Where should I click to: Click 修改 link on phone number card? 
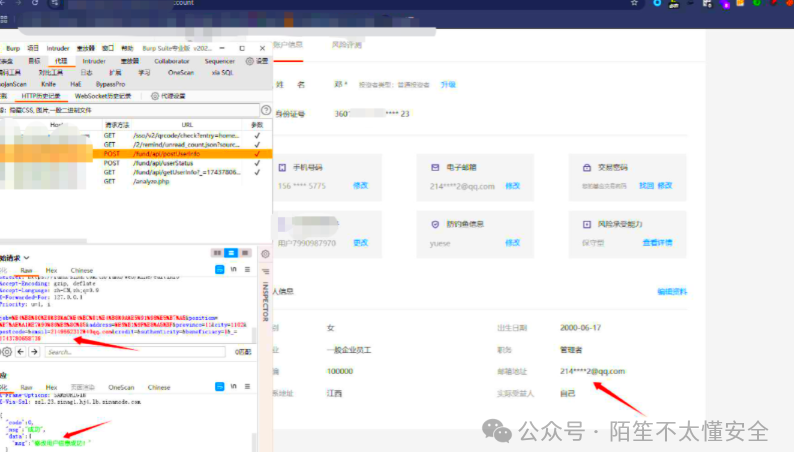pyautogui.click(x=361, y=185)
